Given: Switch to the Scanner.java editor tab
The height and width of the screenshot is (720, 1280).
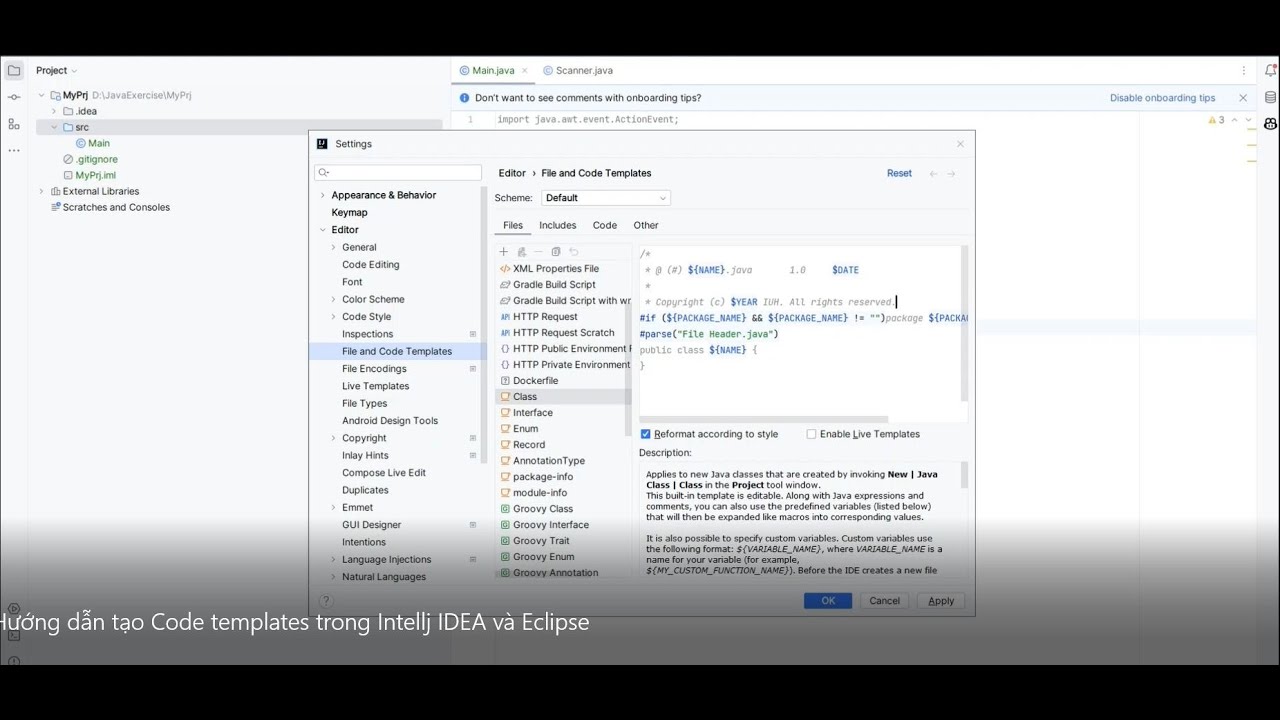Looking at the screenshot, I should click(x=578, y=71).
